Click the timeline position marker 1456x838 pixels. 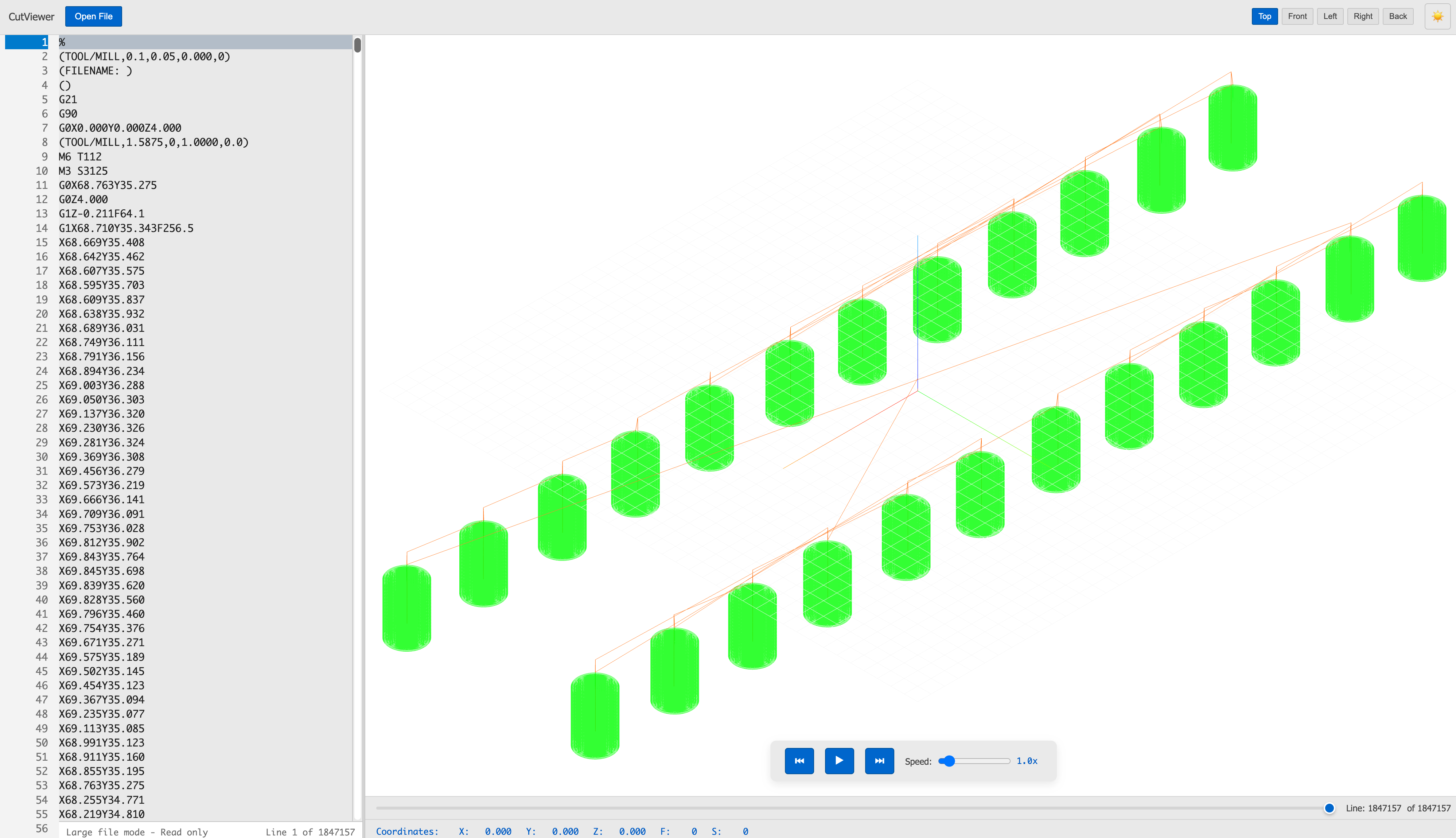tap(1328, 807)
